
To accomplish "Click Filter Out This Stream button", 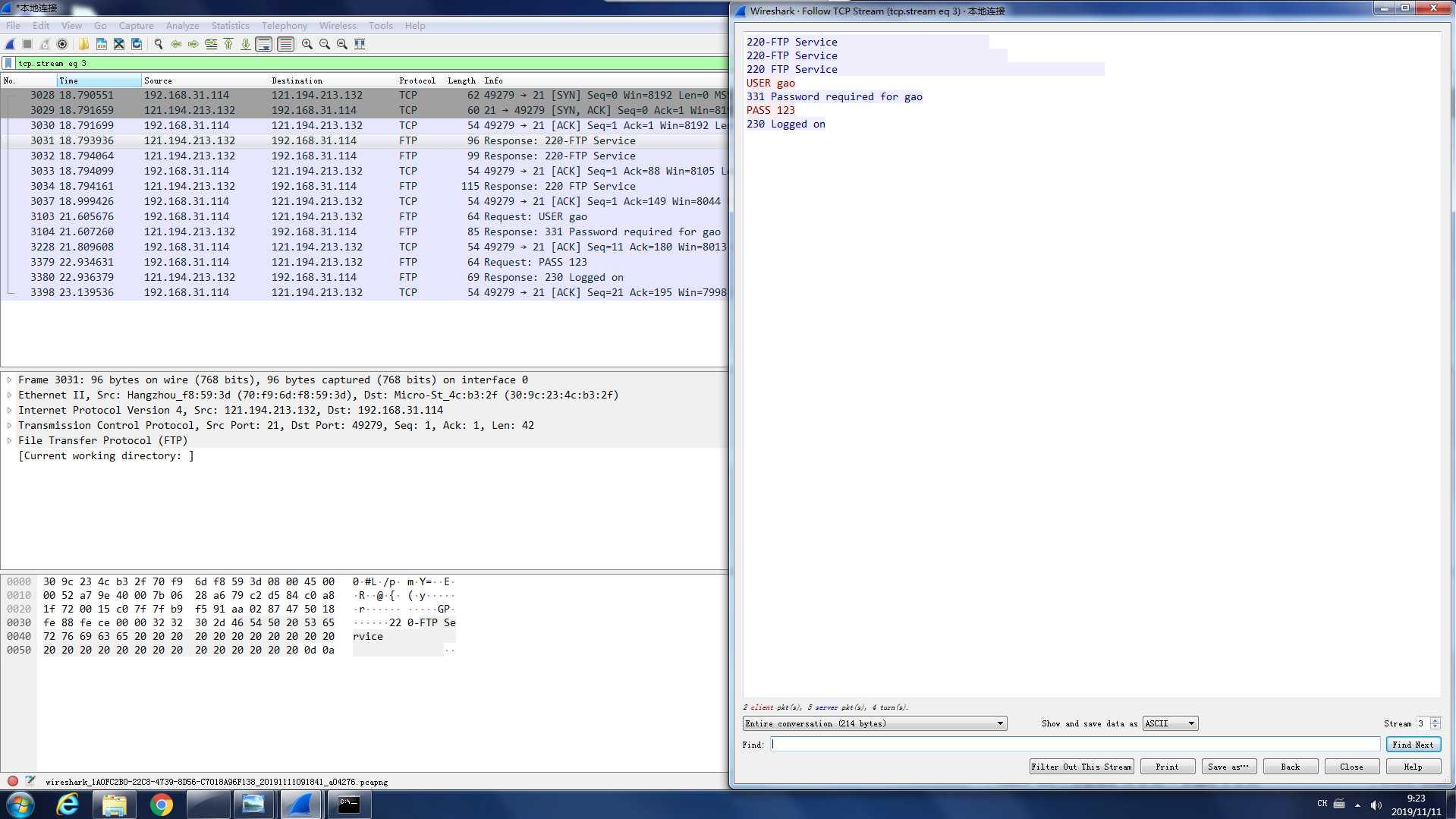I will coord(1081,767).
